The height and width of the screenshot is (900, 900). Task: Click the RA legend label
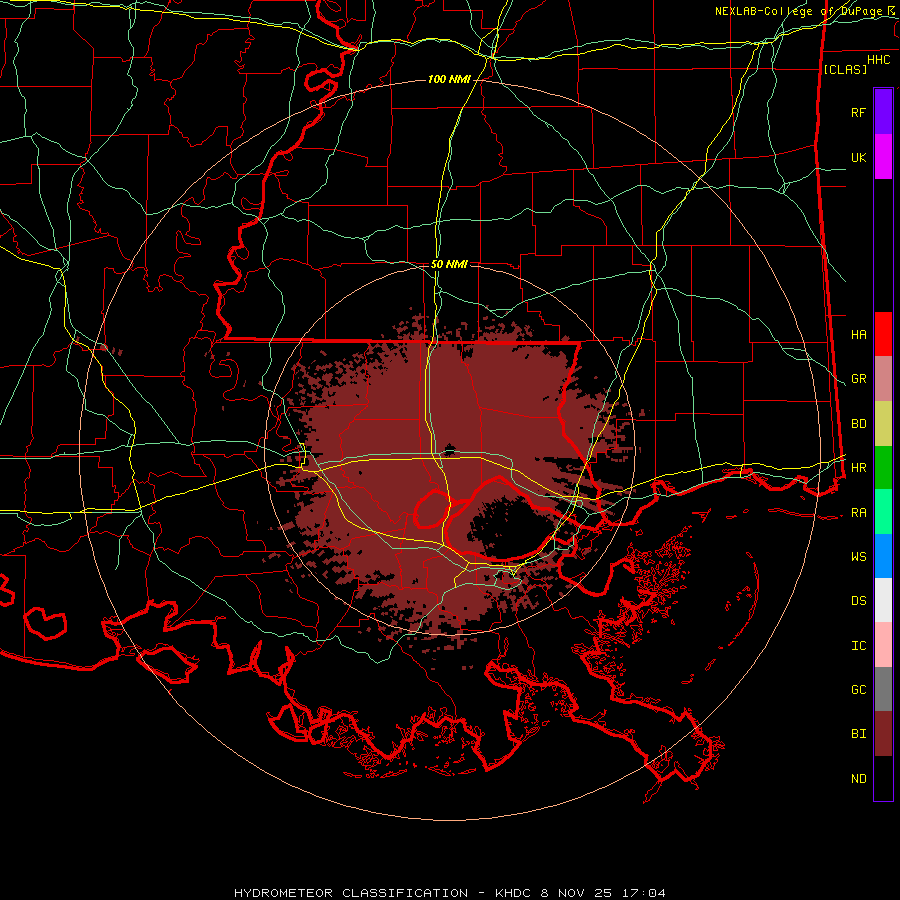pos(858,513)
